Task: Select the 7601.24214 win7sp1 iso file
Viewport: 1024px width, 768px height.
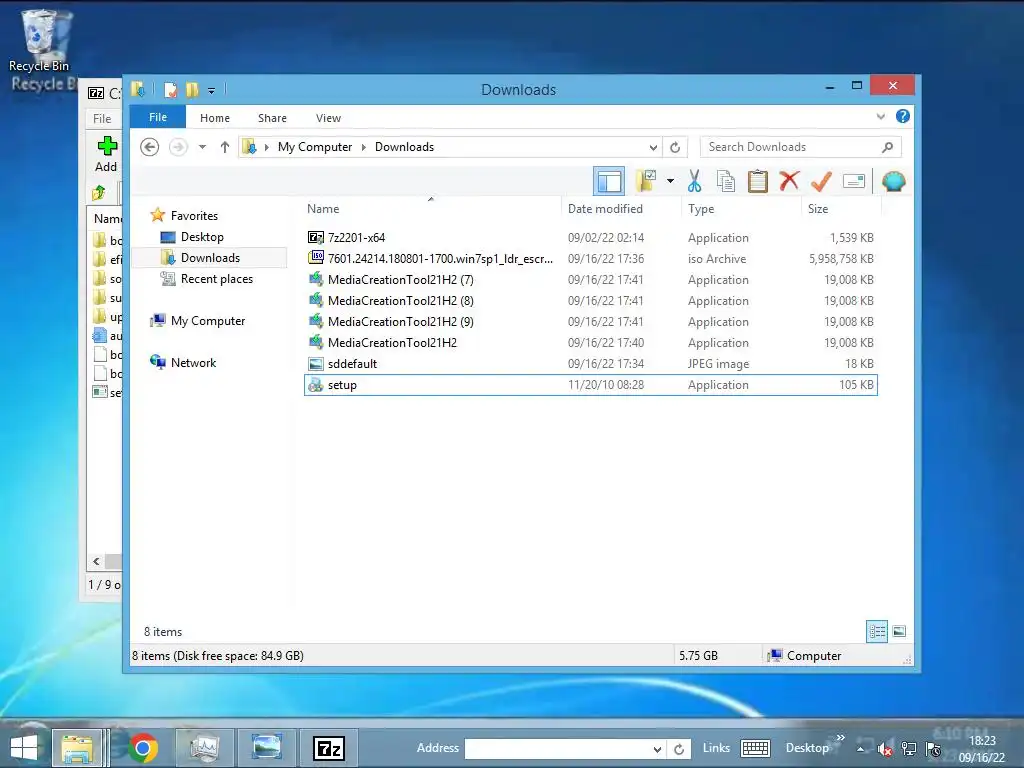Action: click(x=590, y=259)
